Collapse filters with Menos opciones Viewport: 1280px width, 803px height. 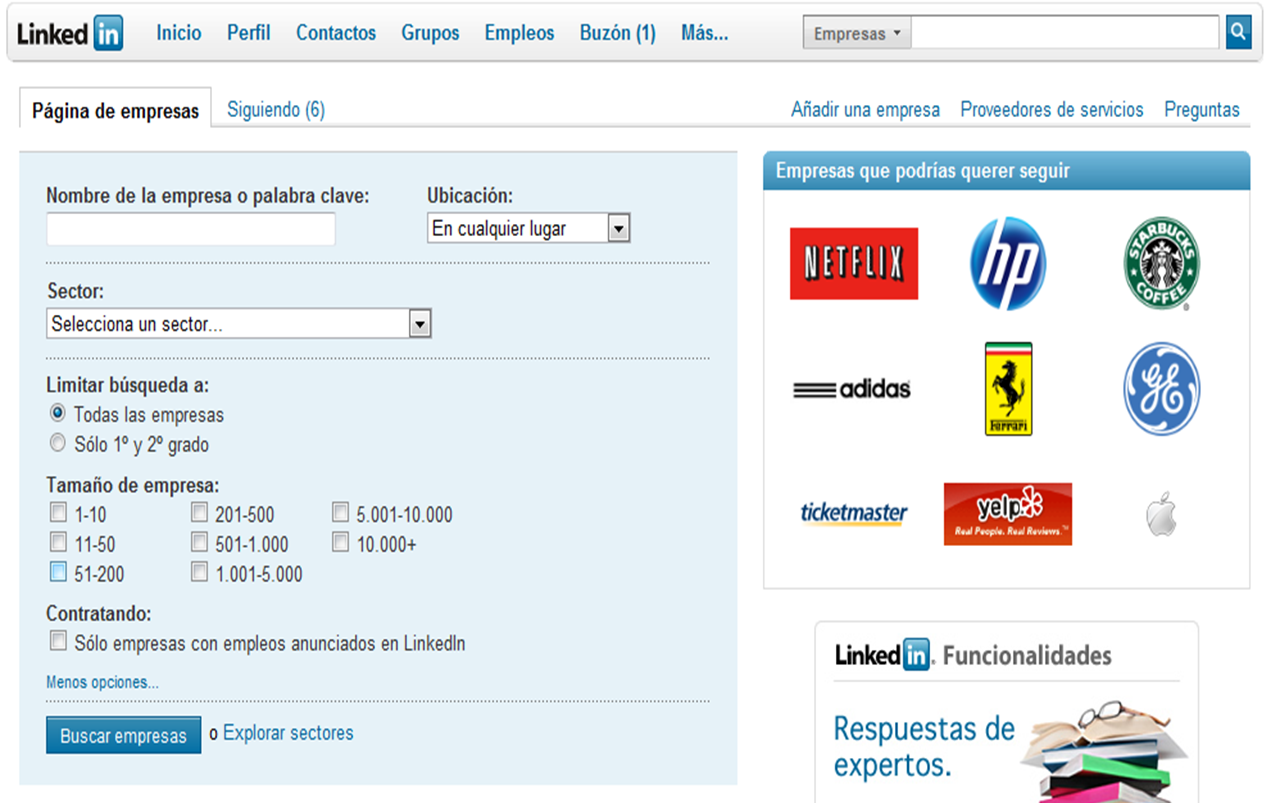pos(102,683)
